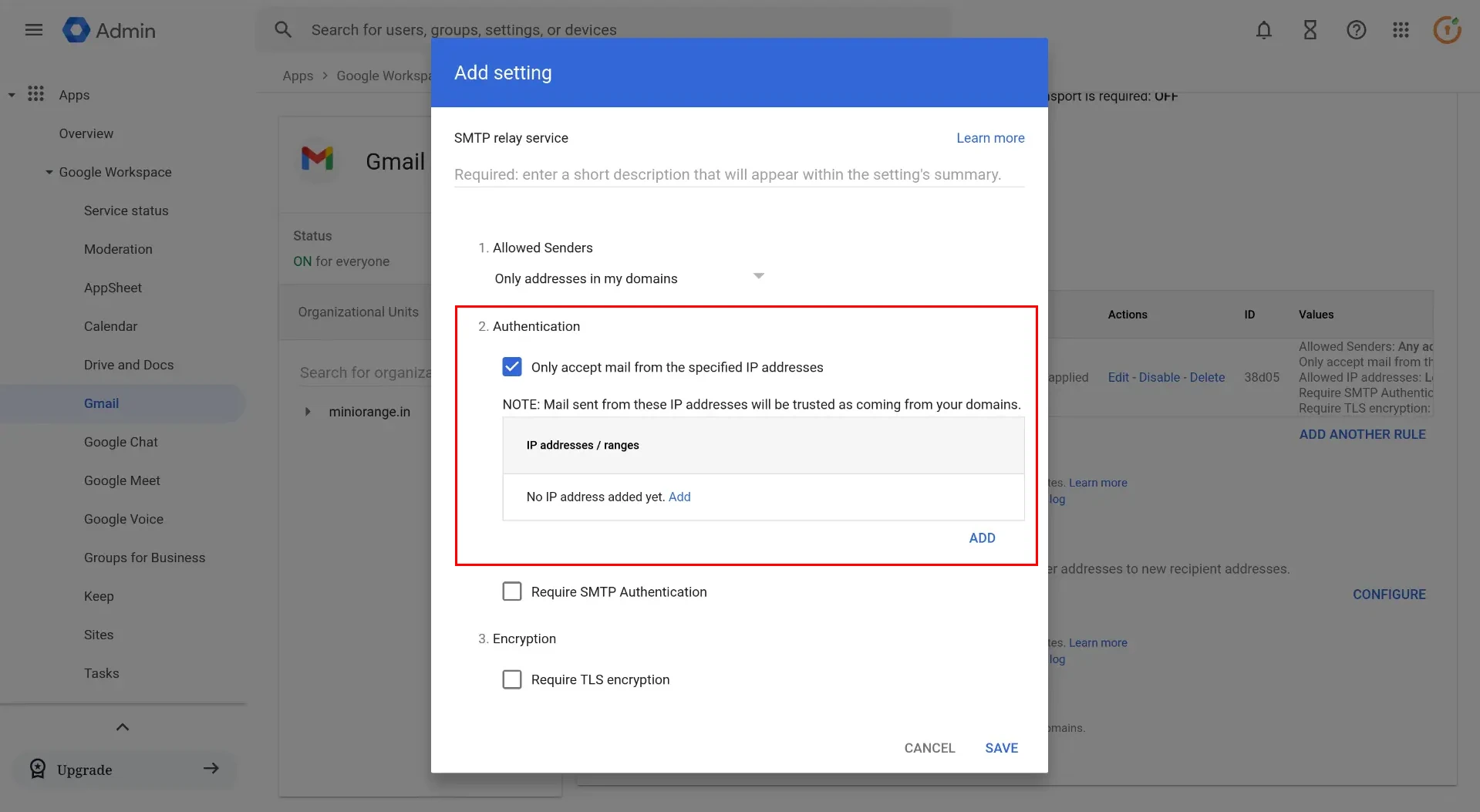
Task: Expand the miniorange.in organizational unit
Action: tap(308, 411)
